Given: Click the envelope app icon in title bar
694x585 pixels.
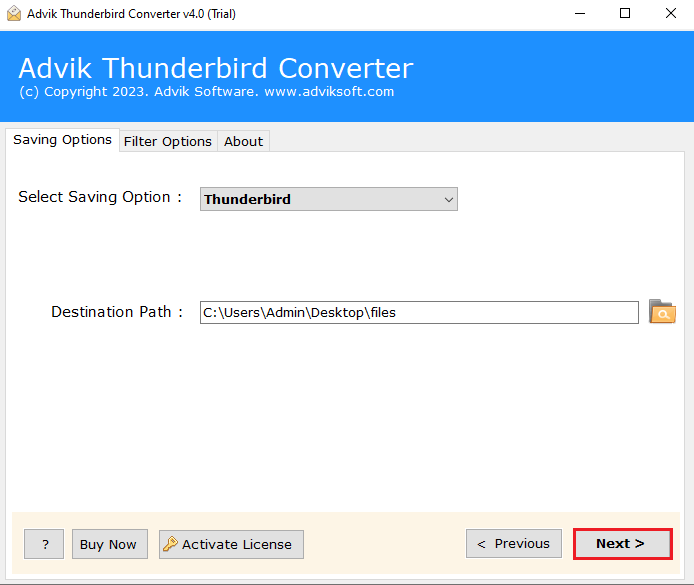Looking at the screenshot, I should 14,14.
